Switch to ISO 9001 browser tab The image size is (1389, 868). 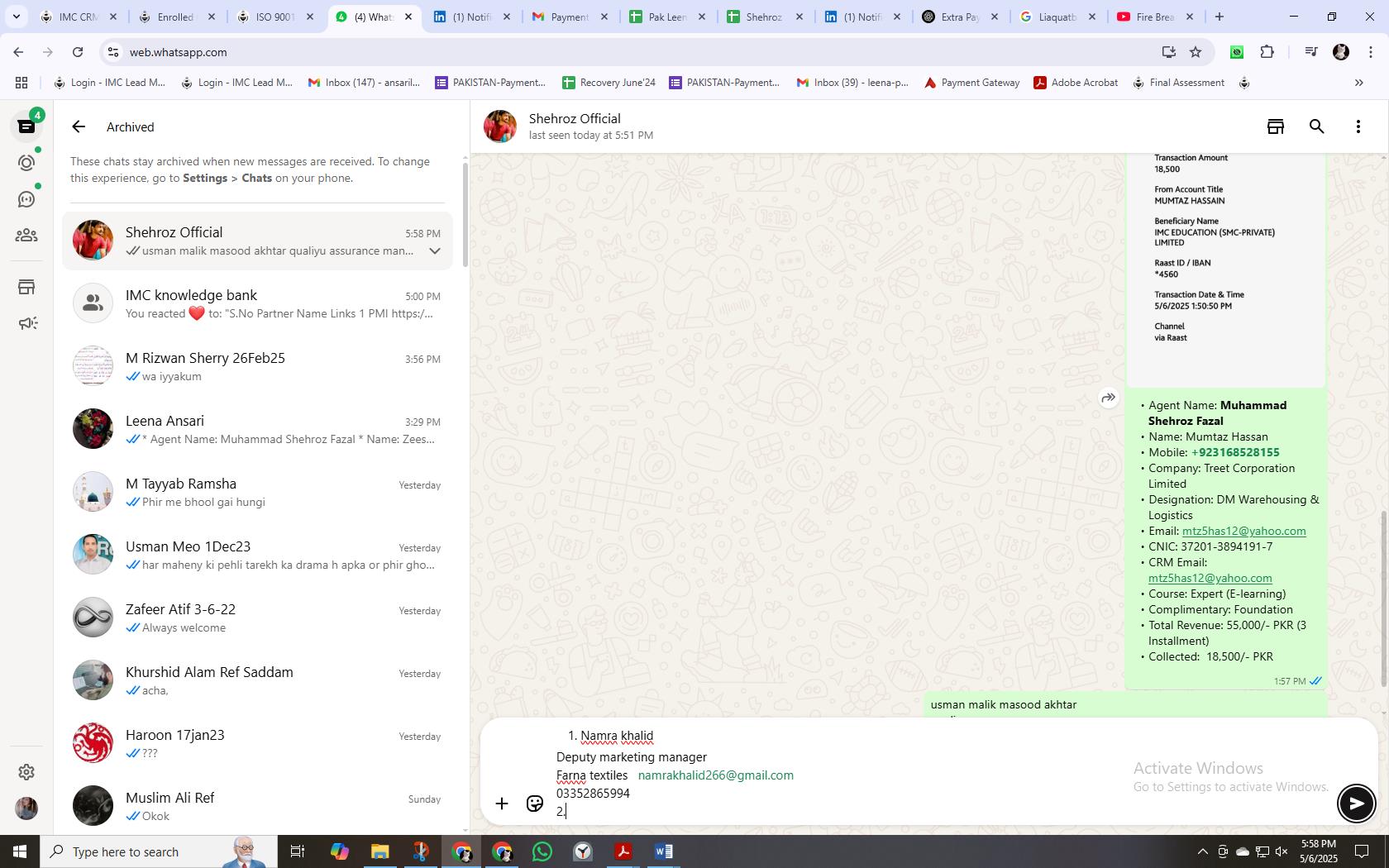click(x=276, y=17)
